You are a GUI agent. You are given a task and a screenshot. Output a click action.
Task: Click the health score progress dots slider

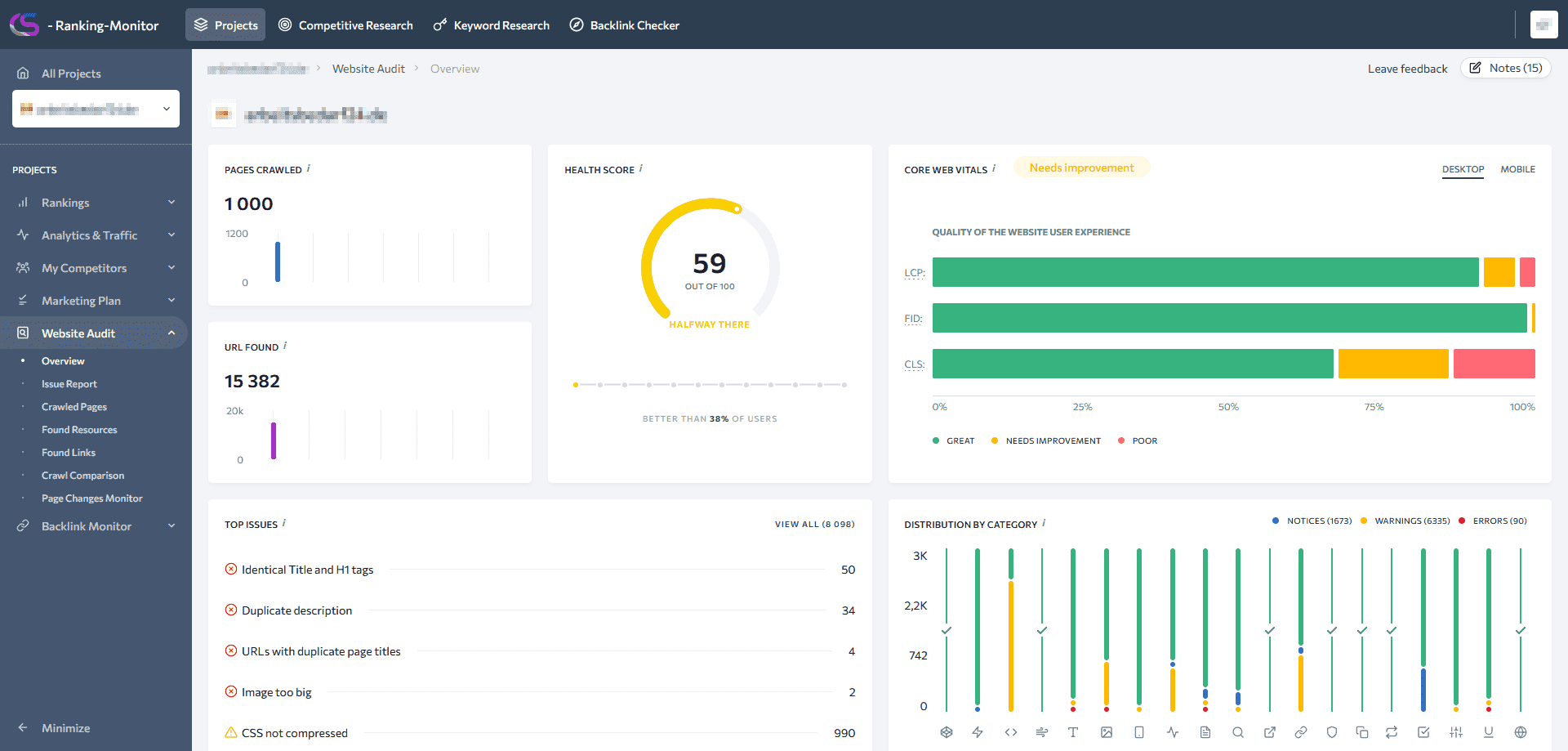709,384
